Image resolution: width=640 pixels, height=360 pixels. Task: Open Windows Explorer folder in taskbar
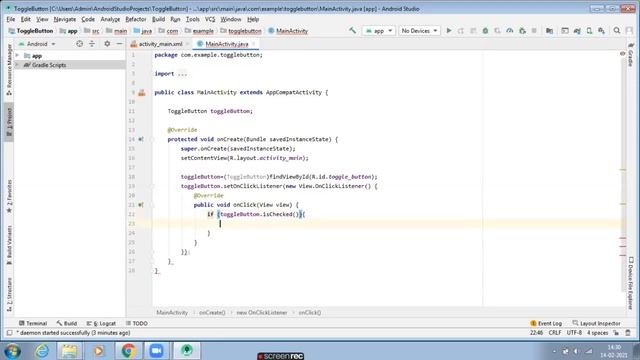[69, 351]
